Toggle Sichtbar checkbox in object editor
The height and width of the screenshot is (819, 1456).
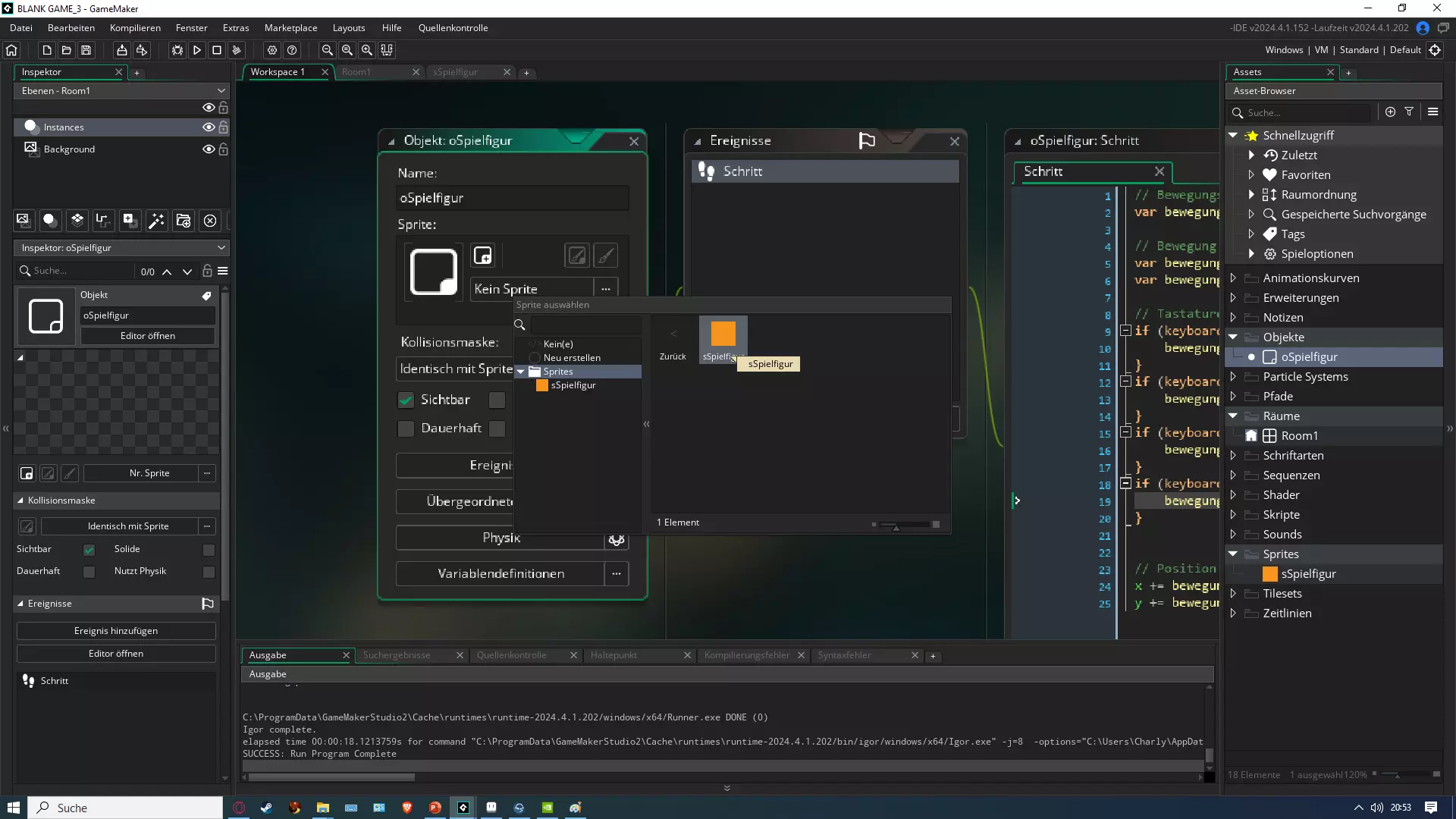click(406, 400)
